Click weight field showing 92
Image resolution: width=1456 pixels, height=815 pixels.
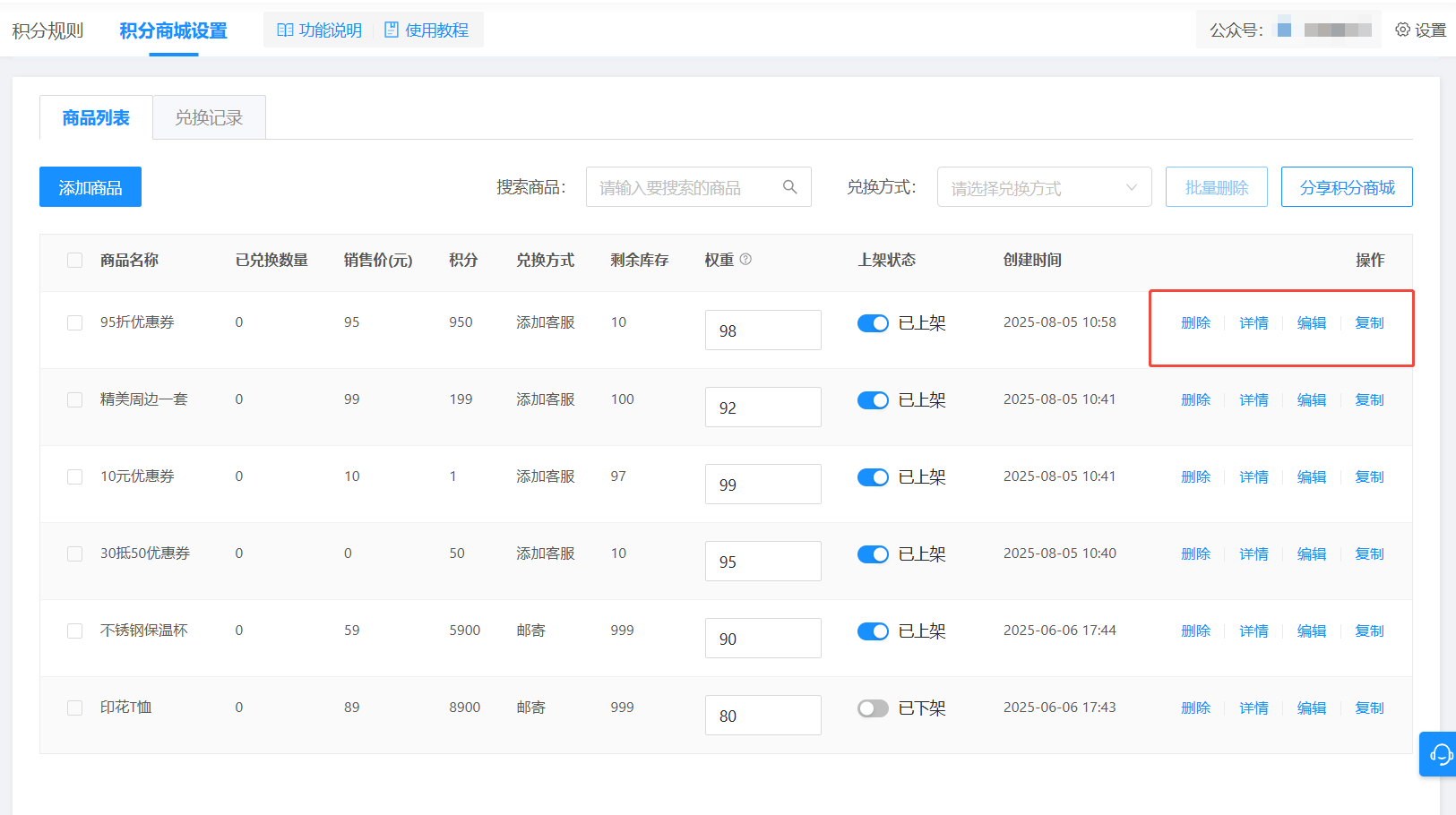point(762,407)
